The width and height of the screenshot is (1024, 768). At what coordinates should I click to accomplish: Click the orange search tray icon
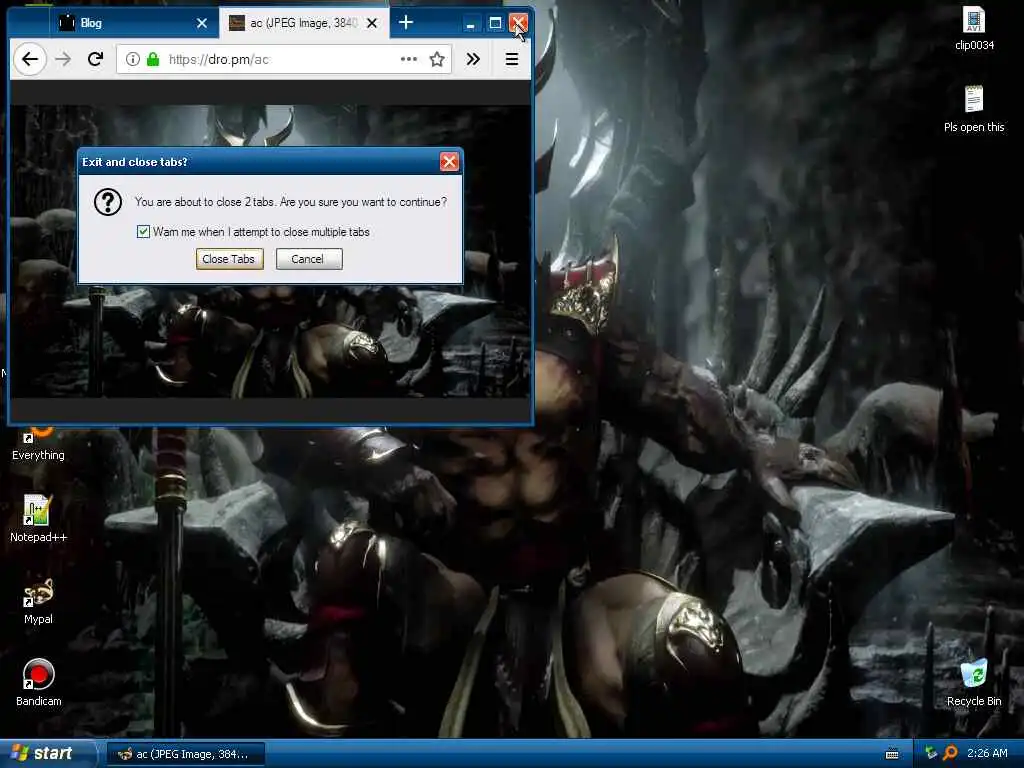coord(950,753)
